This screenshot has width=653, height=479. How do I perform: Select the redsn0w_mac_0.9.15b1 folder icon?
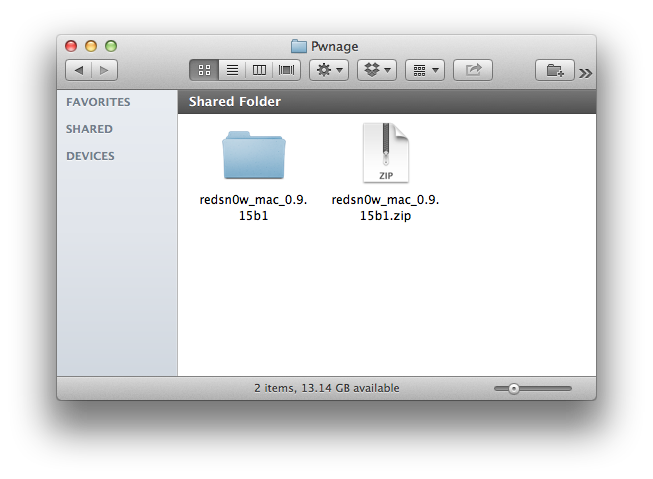click(x=254, y=155)
